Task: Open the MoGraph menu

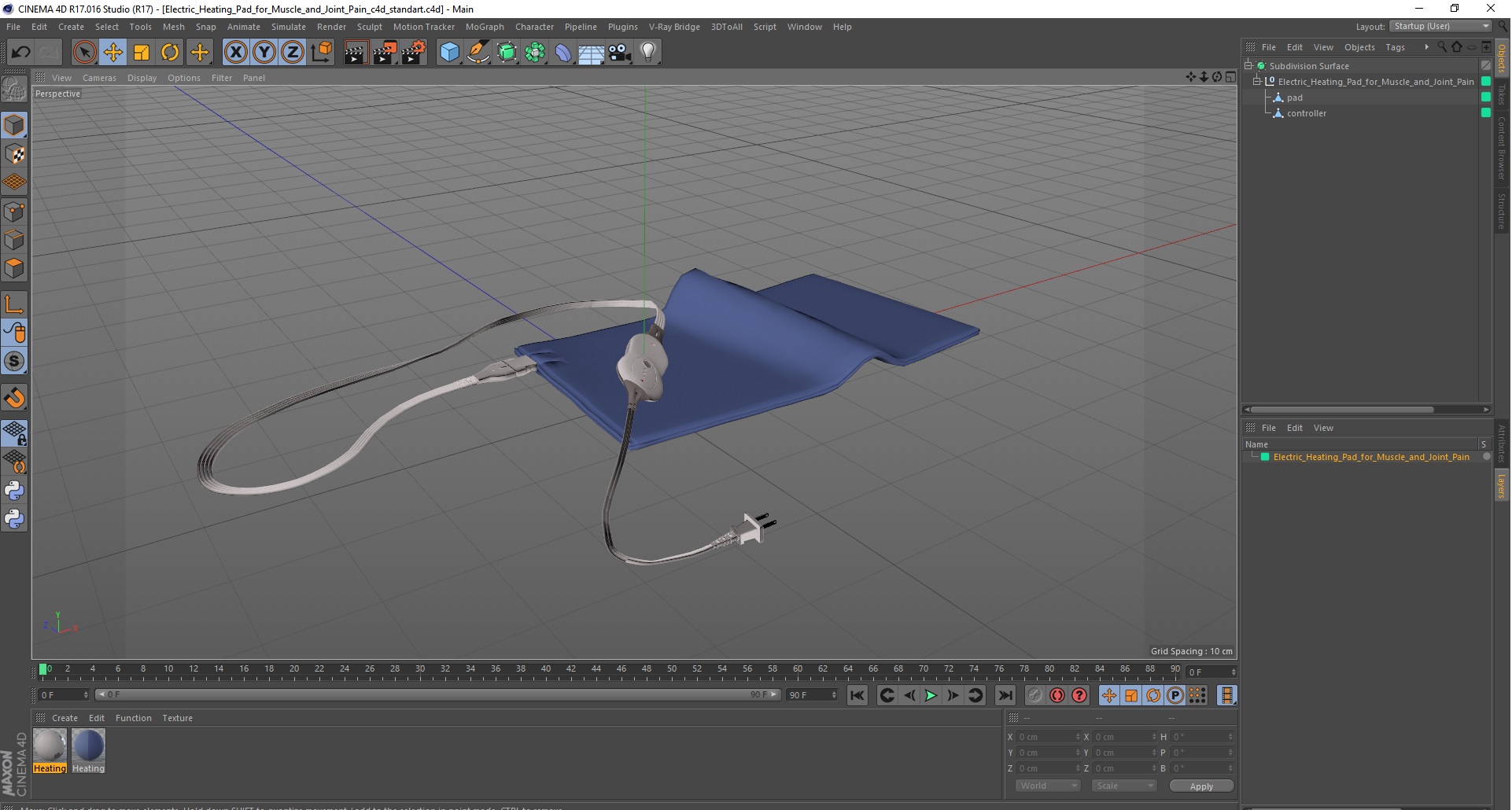Action: pos(485,27)
